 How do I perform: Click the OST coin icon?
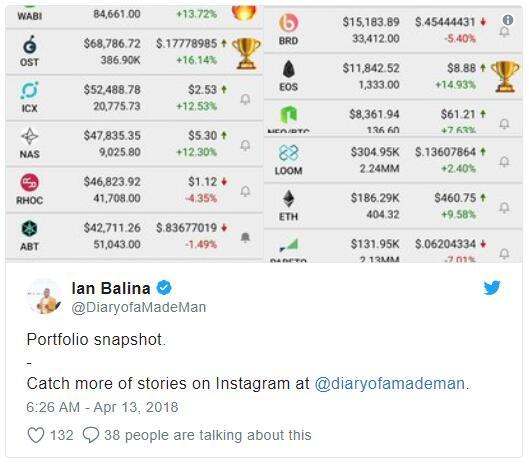coord(30,45)
